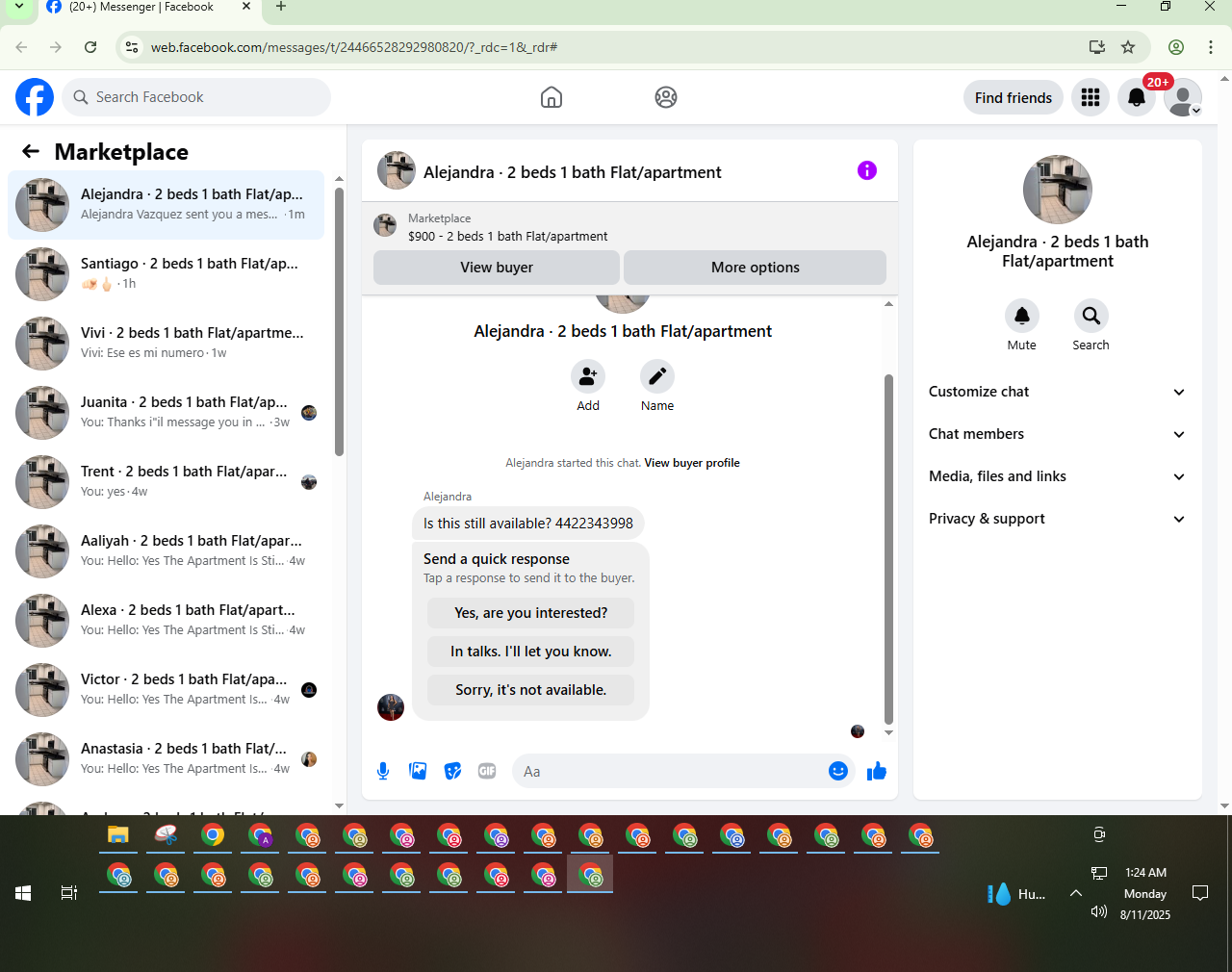Open the account profile picture menu
The image size is (1232, 972).
coord(1183,97)
